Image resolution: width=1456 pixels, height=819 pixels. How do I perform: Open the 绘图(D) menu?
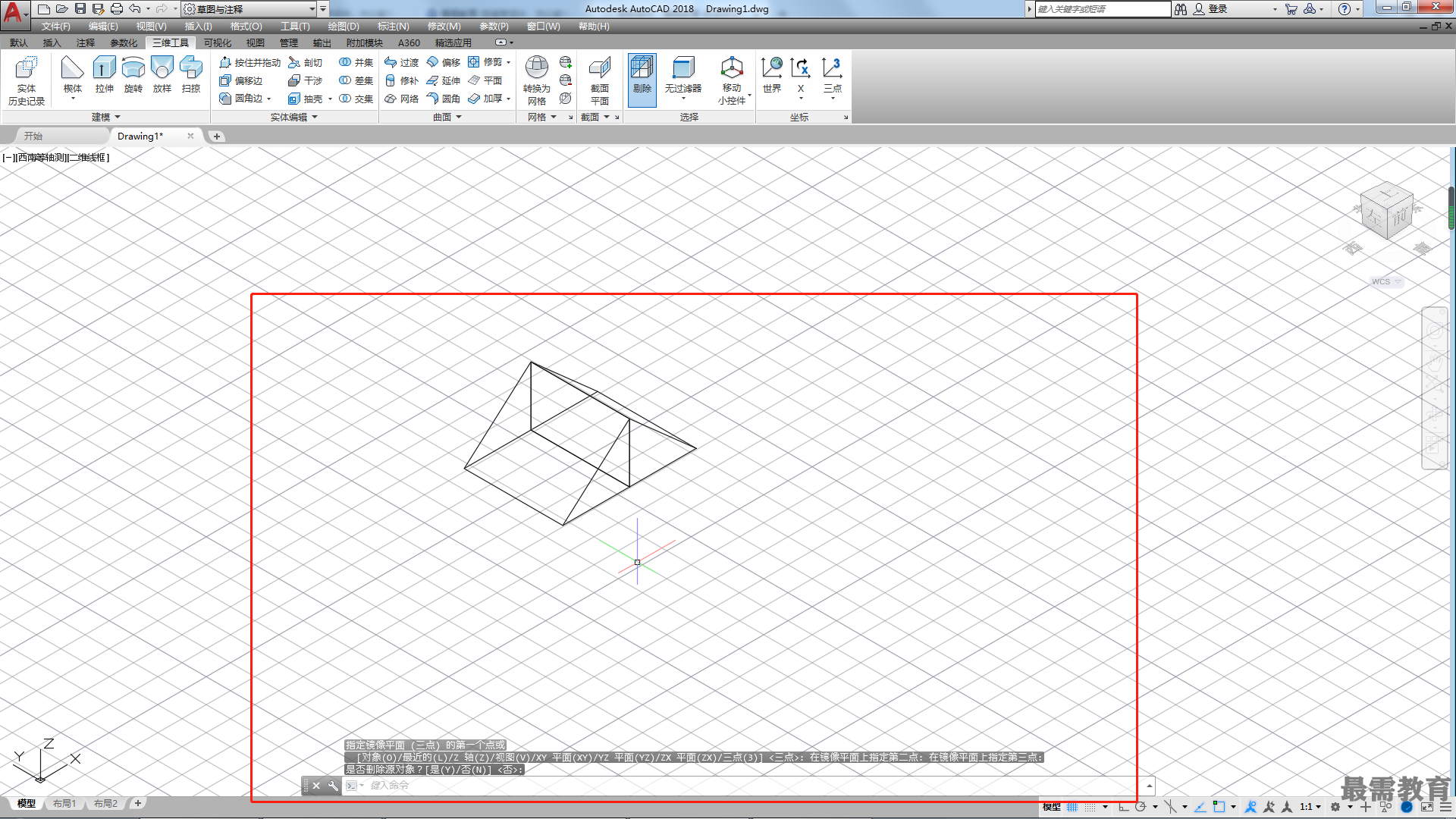pyautogui.click(x=344, y=27)
